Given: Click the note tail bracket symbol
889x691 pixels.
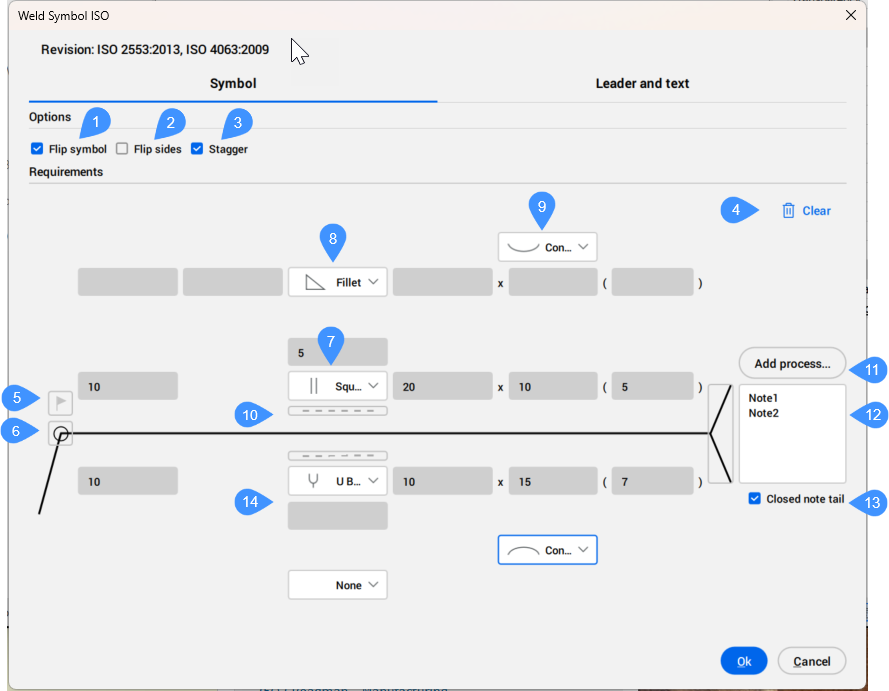Looking at the screenshot, I should coord(720,434).
